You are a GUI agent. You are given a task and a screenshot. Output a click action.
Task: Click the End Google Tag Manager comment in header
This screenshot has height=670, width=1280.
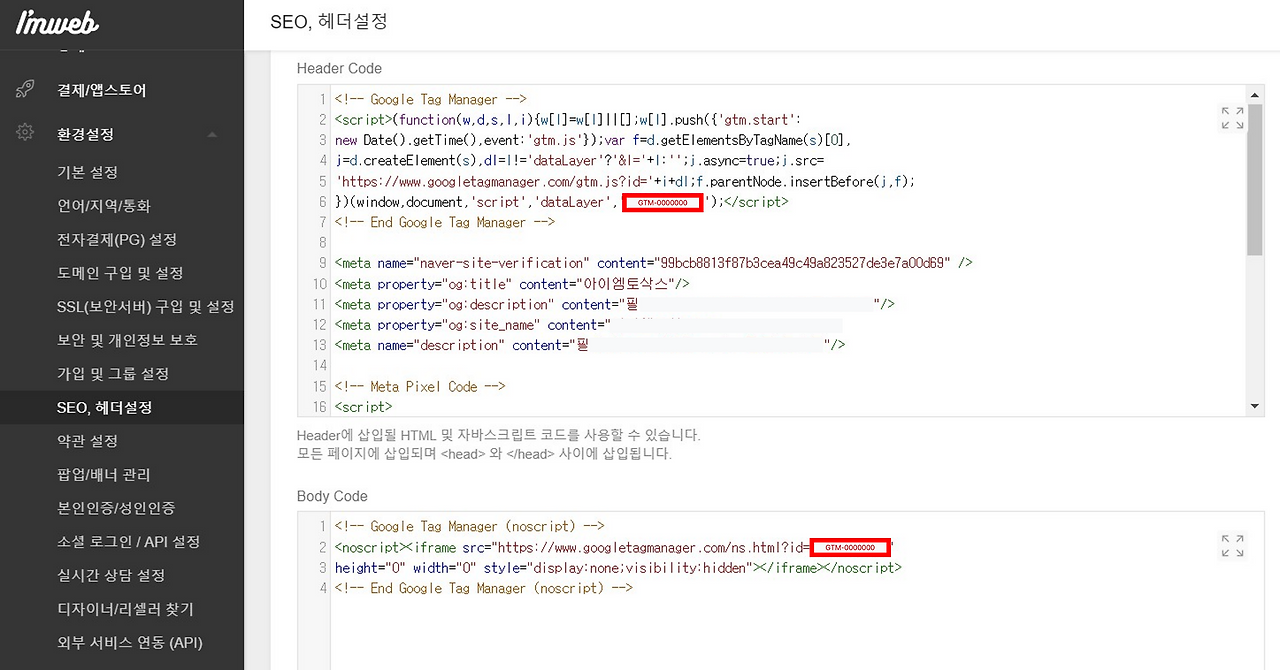[445, 222]
